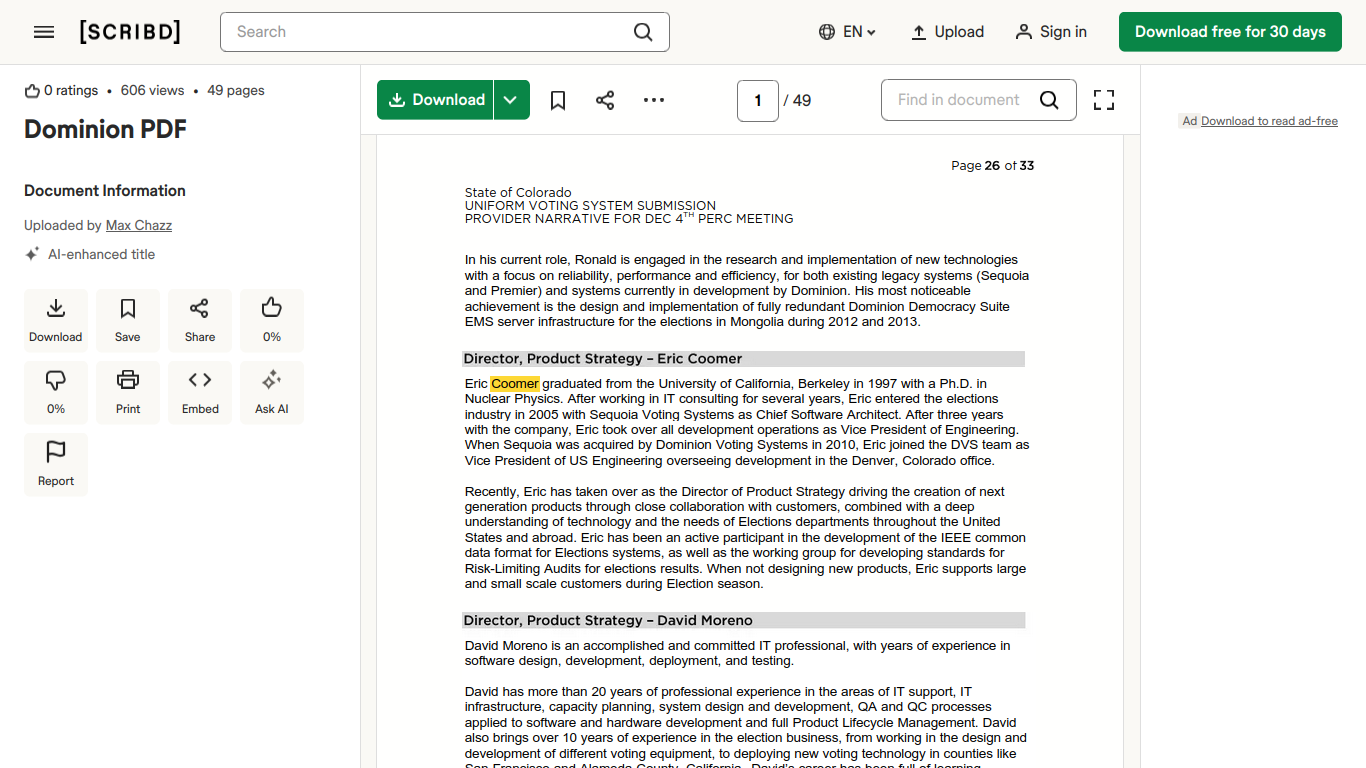Click the share icon in document toolbar
Viewport: 1366px width, 768px height.
(x=605, y=100)
